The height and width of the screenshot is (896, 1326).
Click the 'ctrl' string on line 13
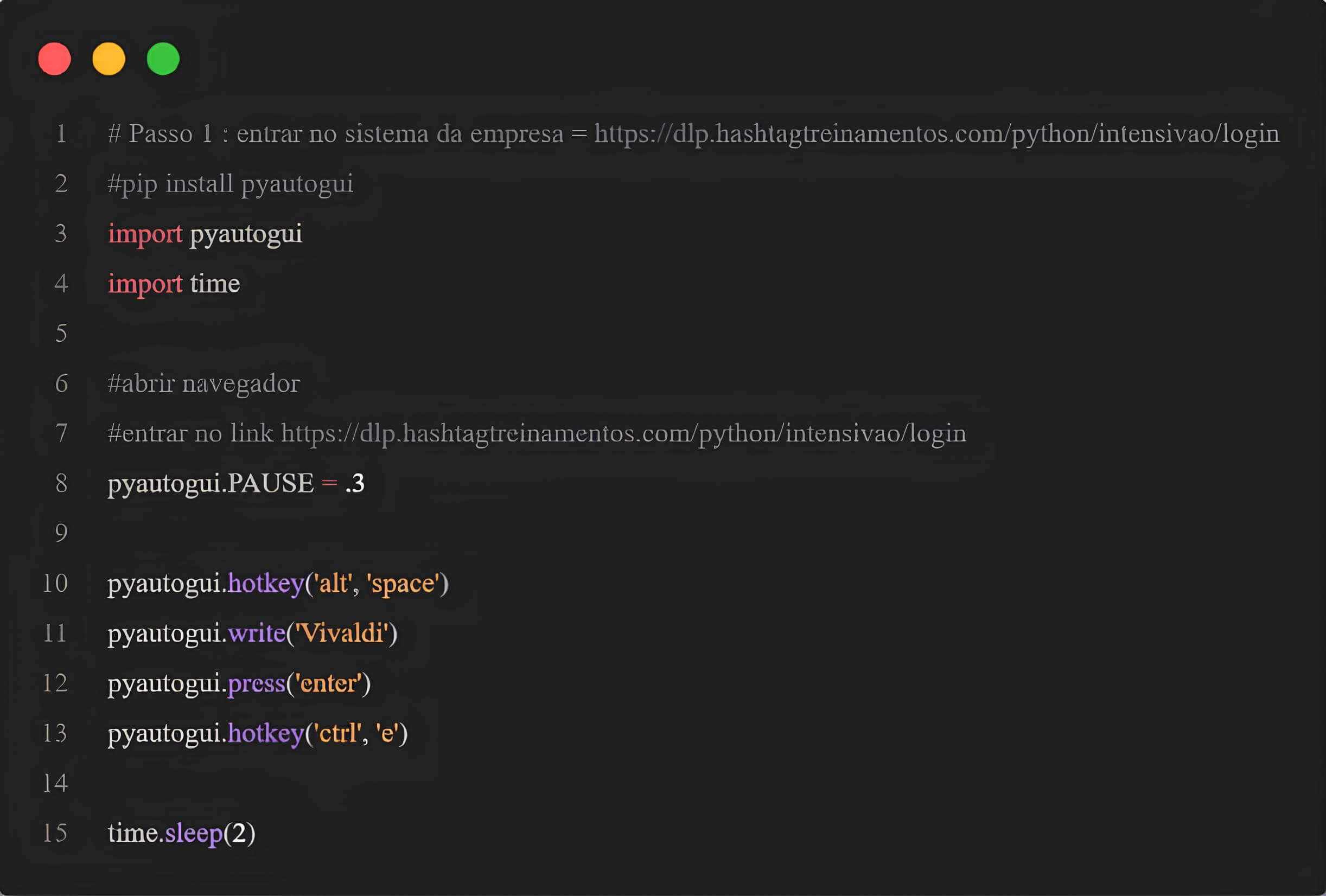(337, 733)
